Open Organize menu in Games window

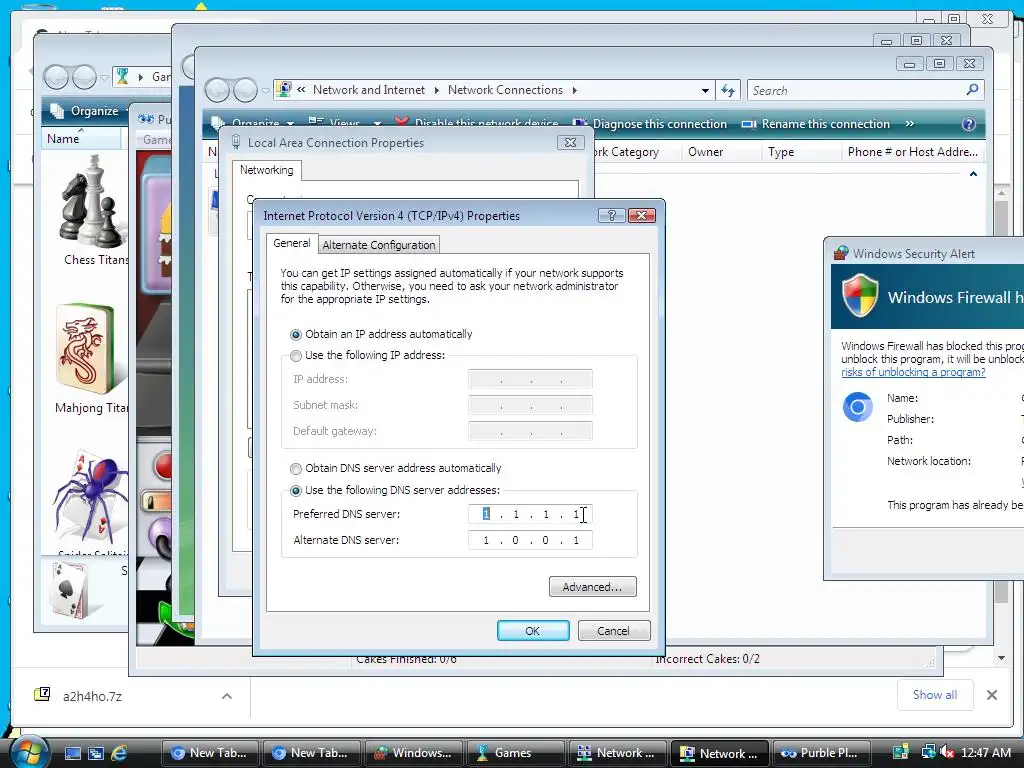tap(88, 111)
